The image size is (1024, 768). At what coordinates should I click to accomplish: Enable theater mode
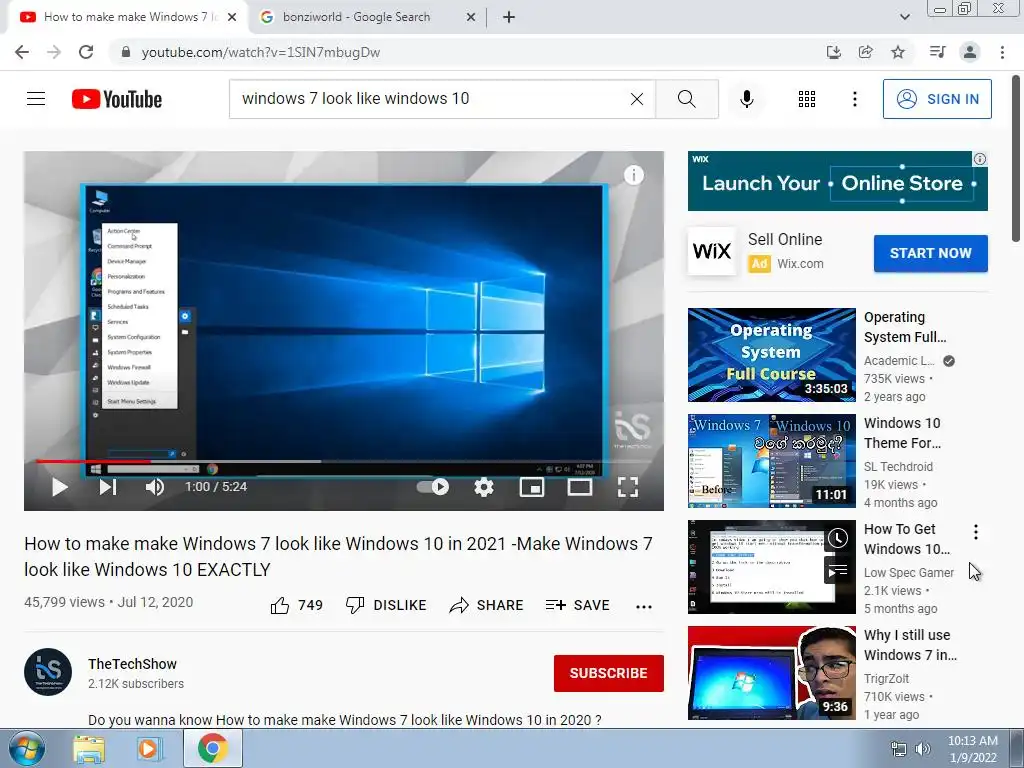tap(580, 487)
